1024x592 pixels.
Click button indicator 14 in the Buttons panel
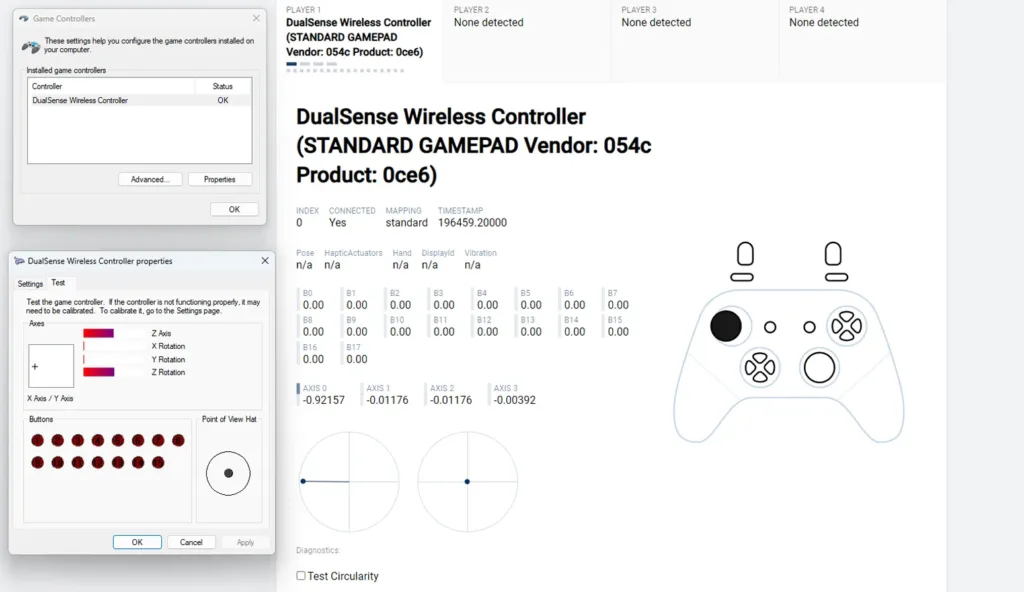138,463
